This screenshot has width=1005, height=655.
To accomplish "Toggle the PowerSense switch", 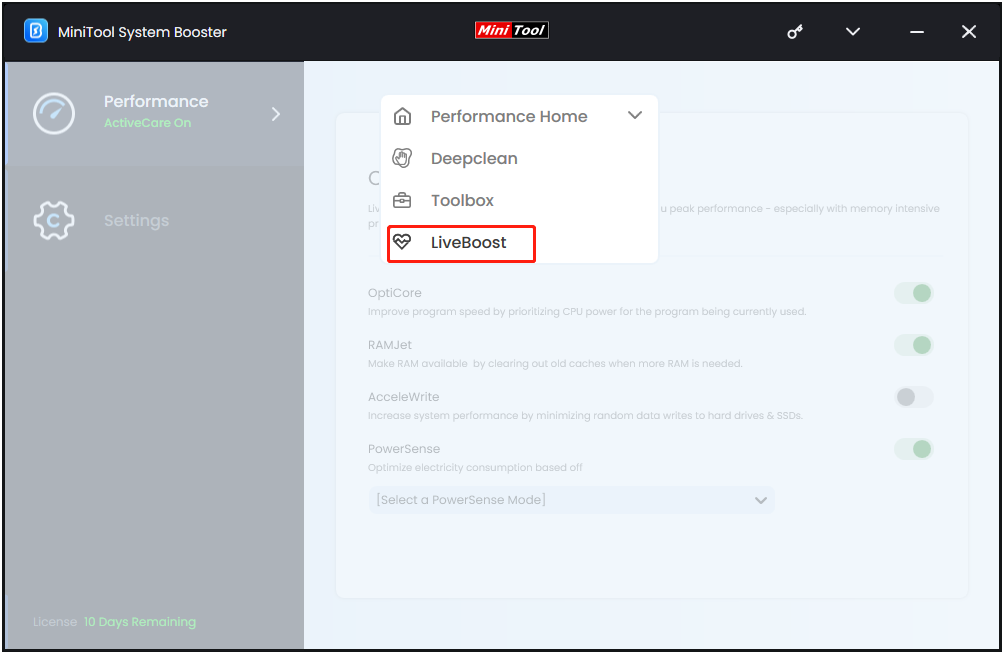I will (913, 449).
